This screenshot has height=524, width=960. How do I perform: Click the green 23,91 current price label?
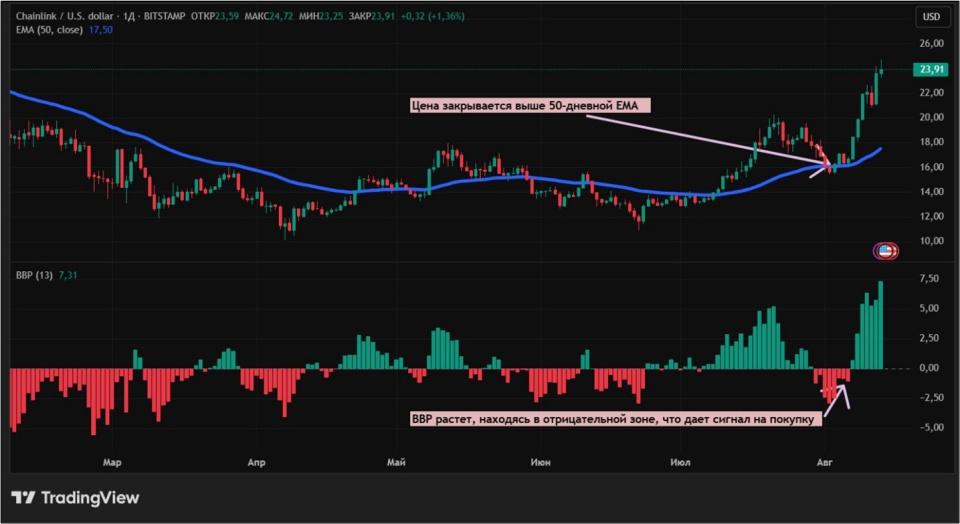click(931, 69)
